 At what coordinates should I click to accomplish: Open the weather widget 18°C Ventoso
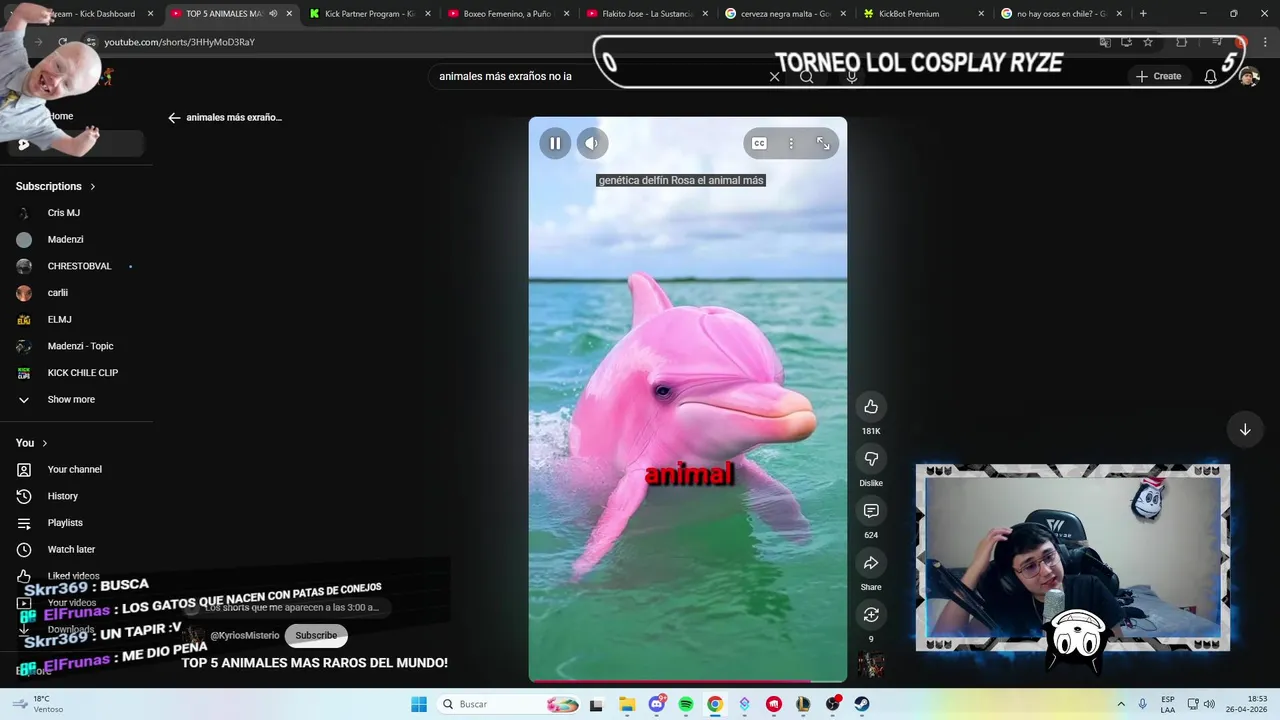click(40, 704)
